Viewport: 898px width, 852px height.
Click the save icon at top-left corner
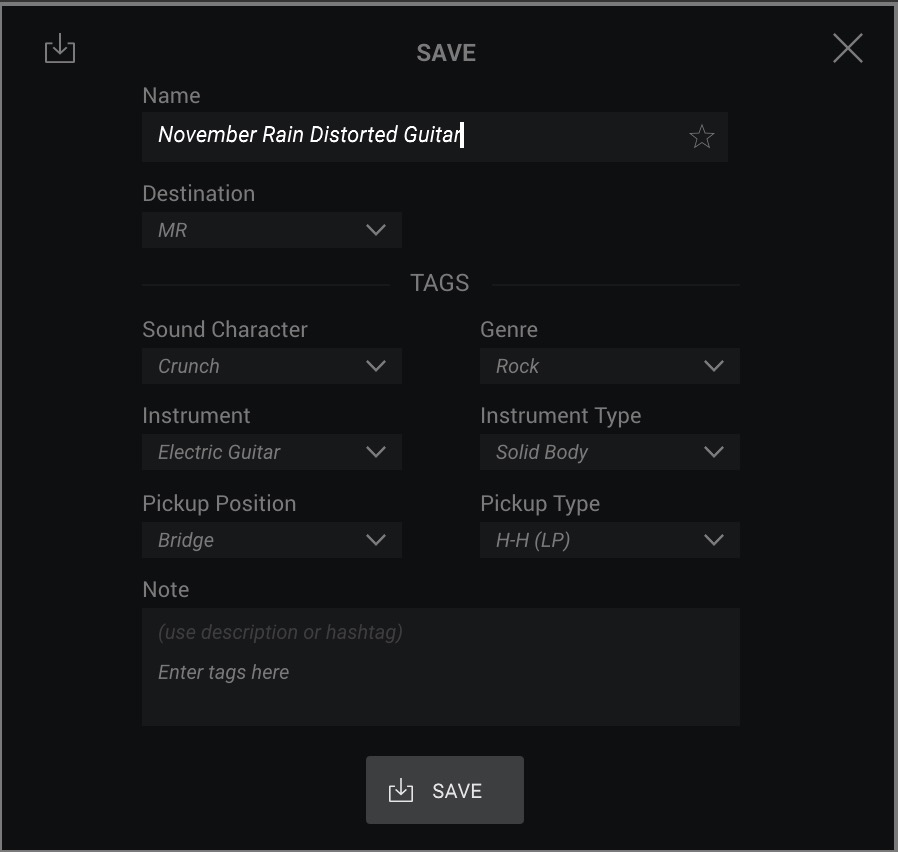(x=60, y=48)
